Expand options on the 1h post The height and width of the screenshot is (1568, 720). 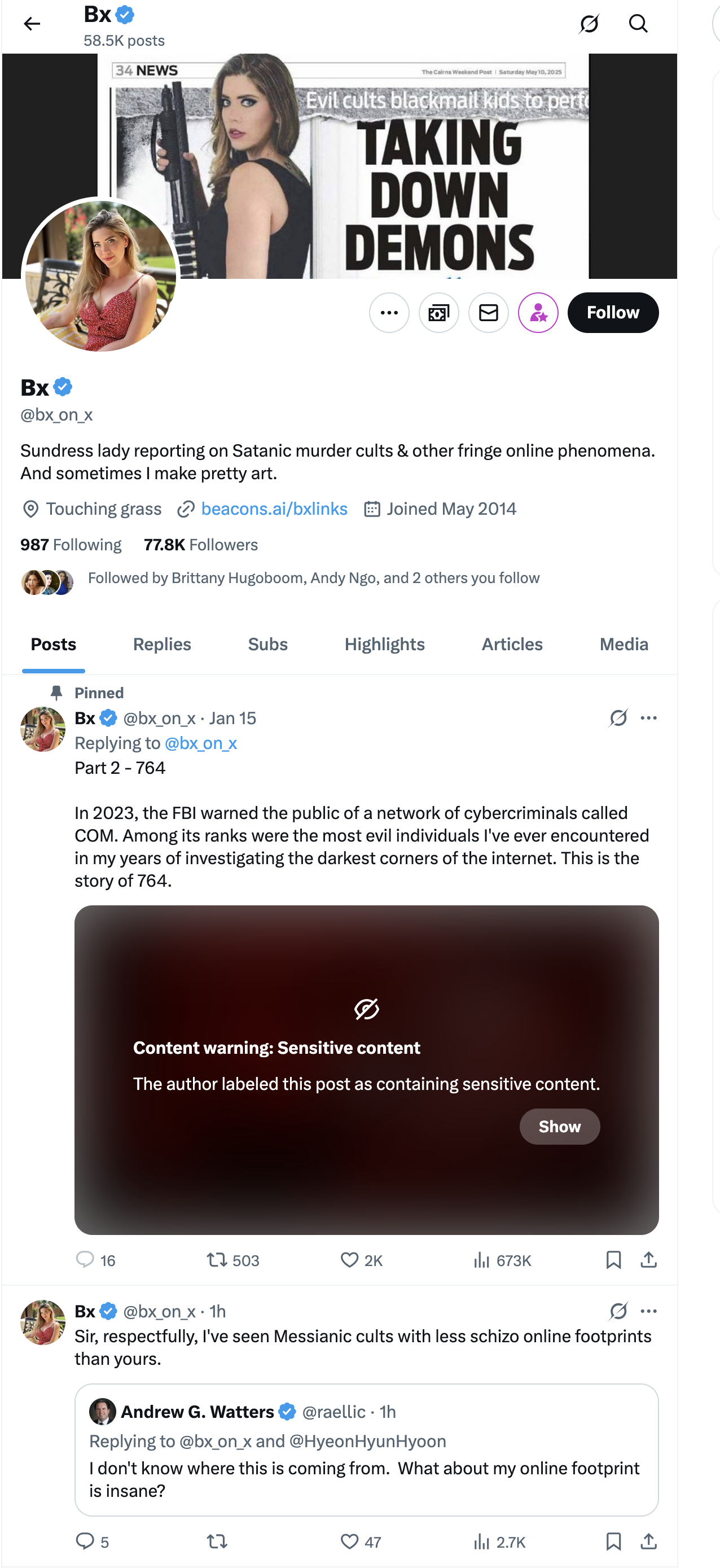click(x=649, y=1311)
